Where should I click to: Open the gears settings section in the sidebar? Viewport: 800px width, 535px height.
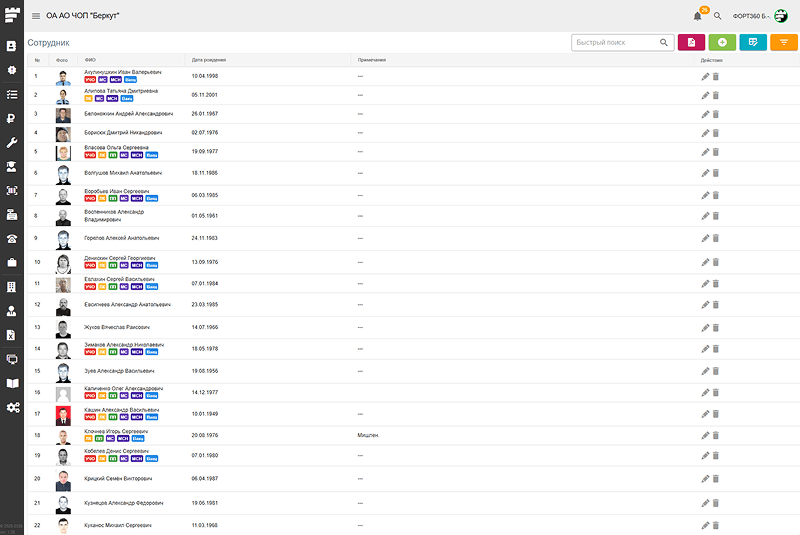pos(12,407)
